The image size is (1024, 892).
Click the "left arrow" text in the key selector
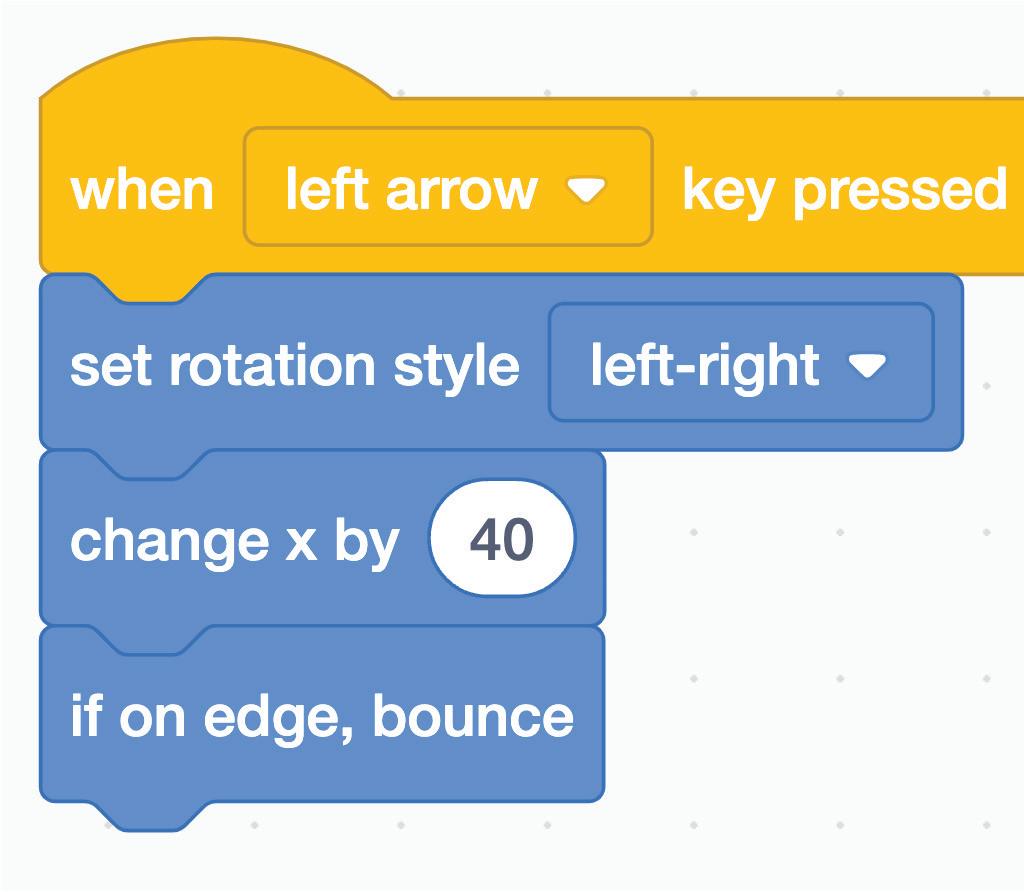(411, 189)
